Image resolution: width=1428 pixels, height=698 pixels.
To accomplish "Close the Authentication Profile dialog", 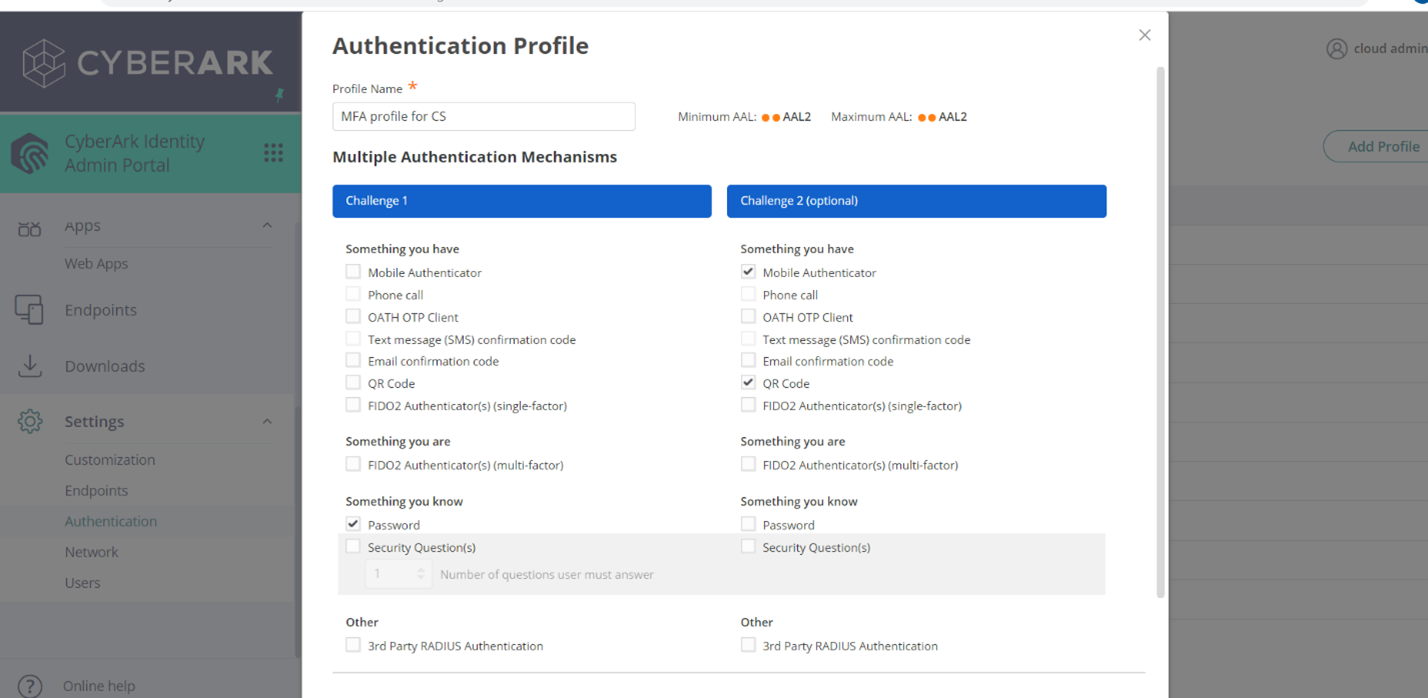I will [x=1145, y=35].
